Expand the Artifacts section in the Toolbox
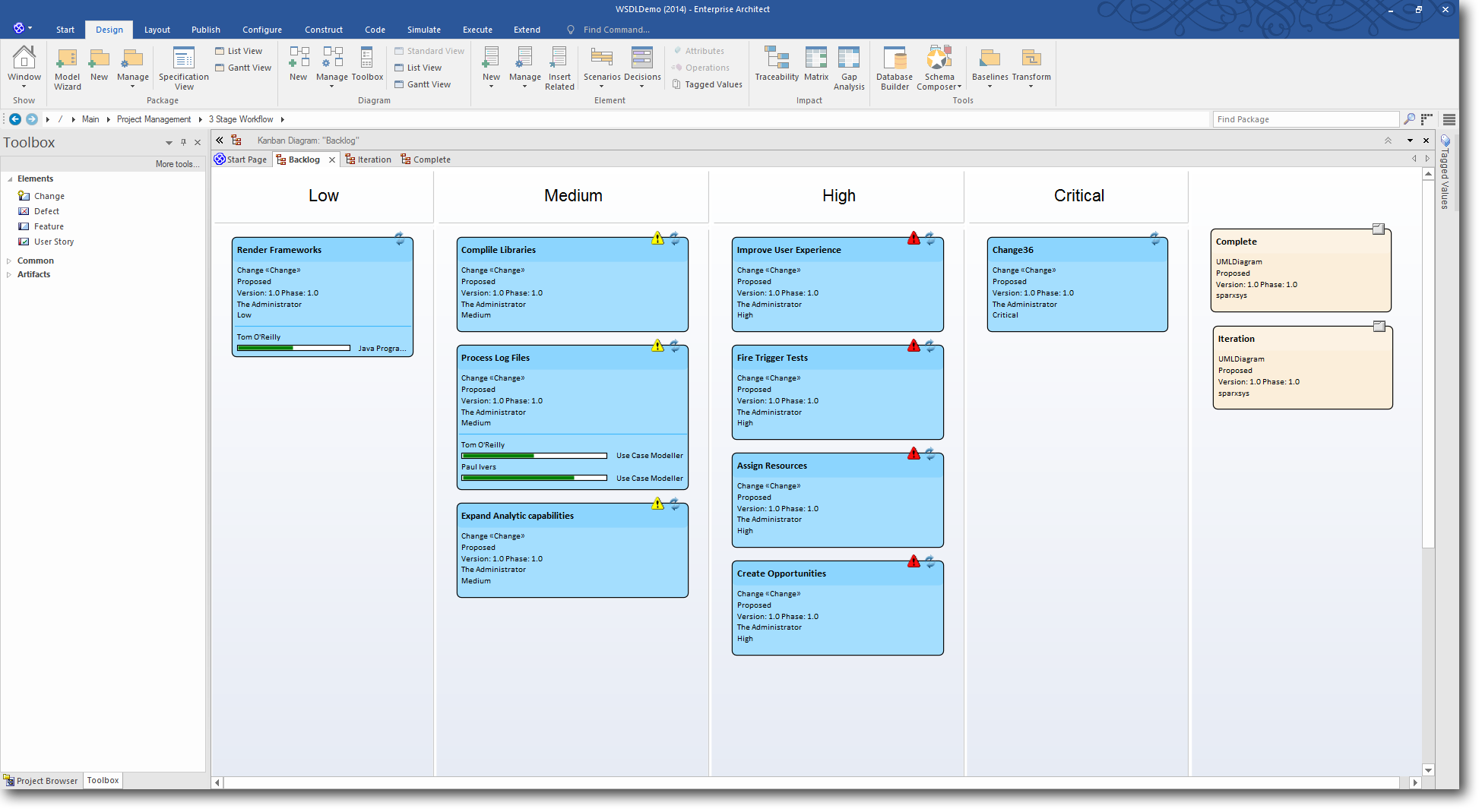This screenshot has width=1482, height=812. pos(11,274)
